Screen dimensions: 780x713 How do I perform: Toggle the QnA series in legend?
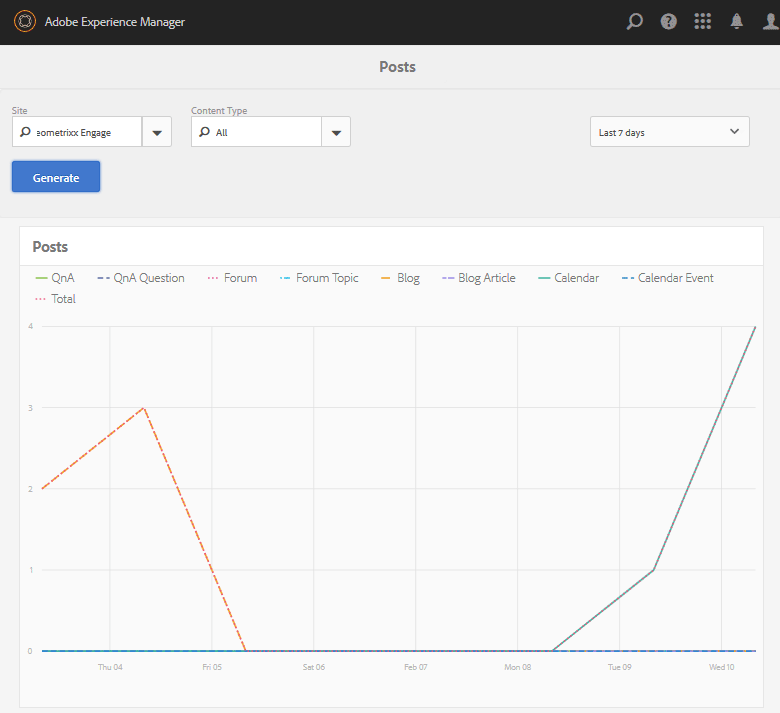(55, 278)
